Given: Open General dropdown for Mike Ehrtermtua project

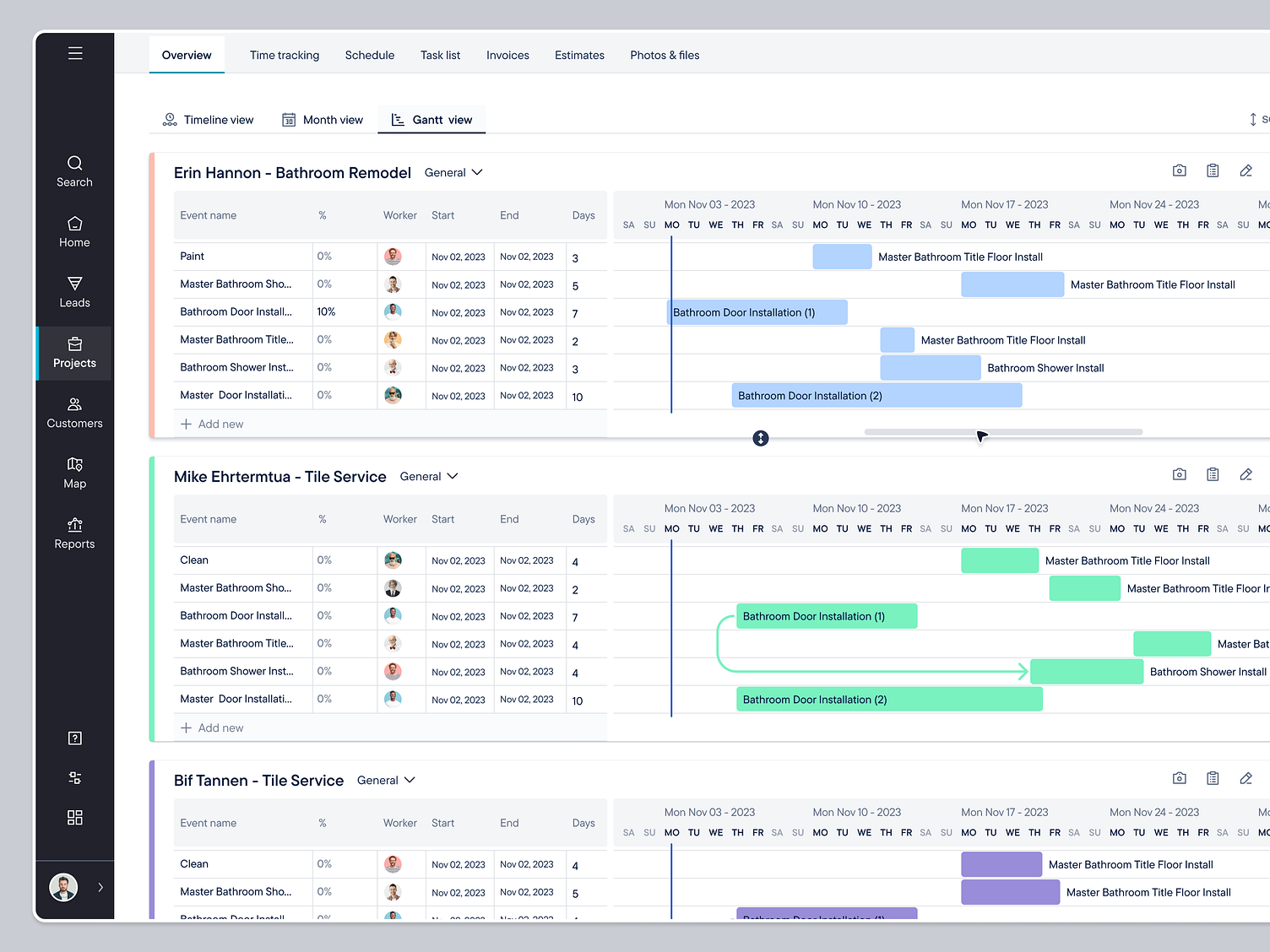Looking at the screenshot, I should click(429, 476).
